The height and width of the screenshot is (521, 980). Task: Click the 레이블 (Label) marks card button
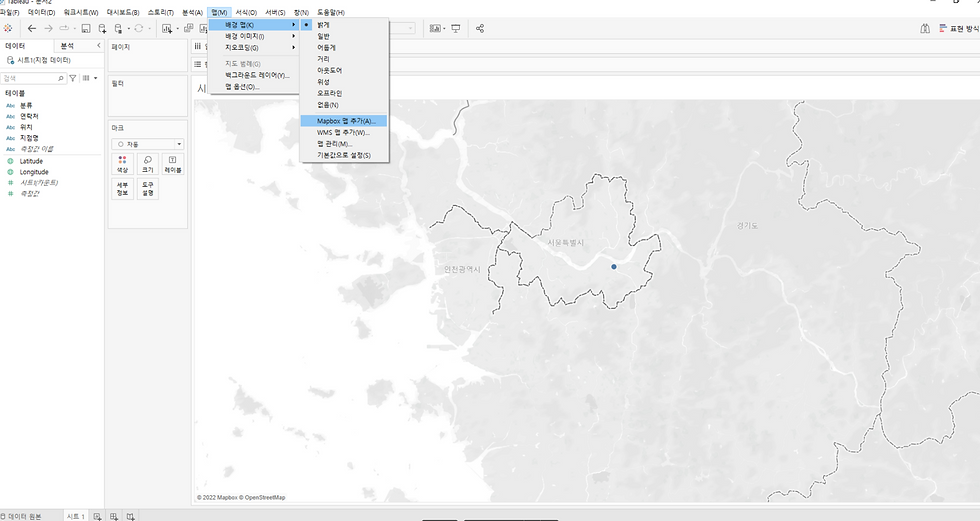point(172,164)
